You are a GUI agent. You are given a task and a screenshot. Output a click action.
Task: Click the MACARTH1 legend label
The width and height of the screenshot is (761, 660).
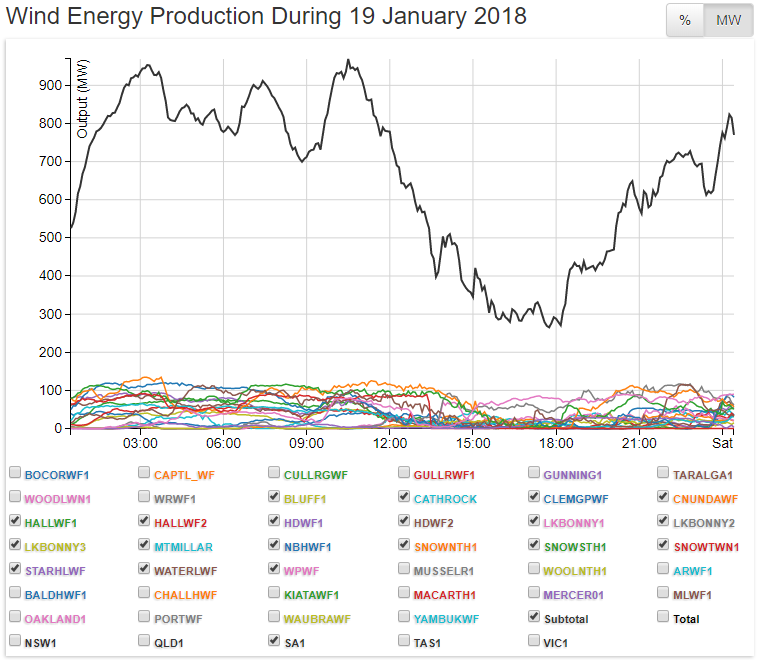click(x=444, y=594)
